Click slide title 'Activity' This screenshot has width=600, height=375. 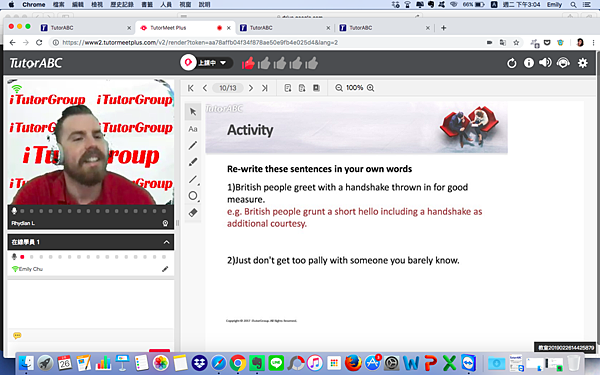tap(250, 130)
